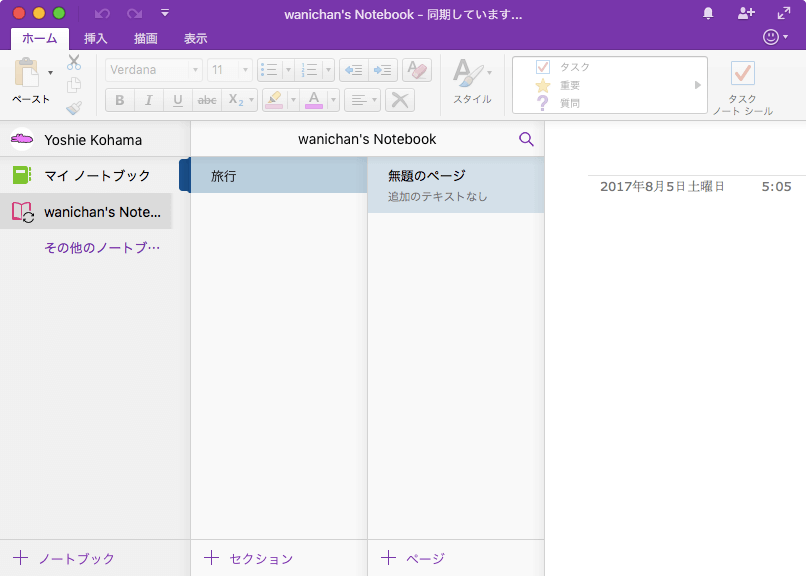Click the cut scissors icon

pos(74,63)
